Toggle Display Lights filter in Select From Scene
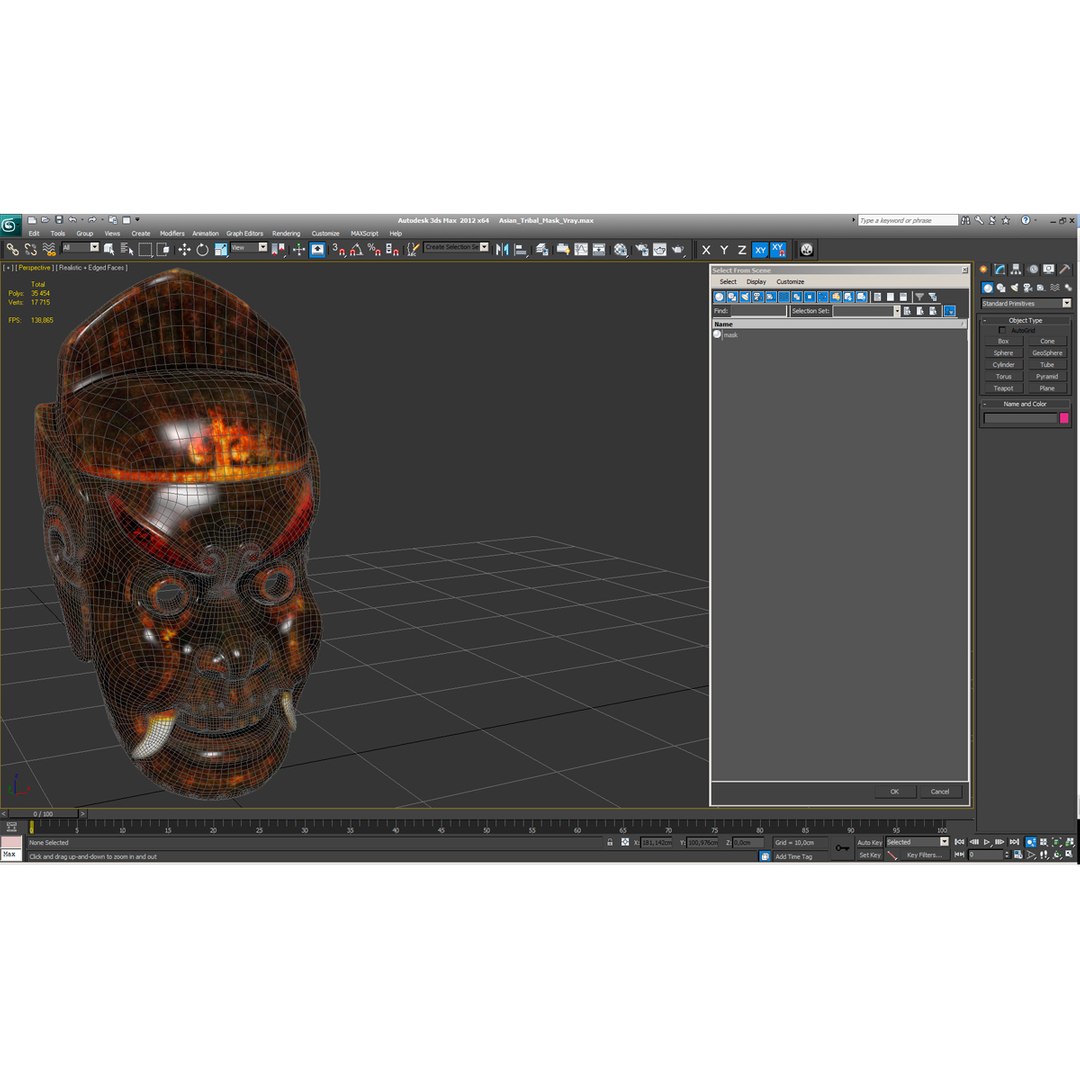This screenshot has height=1080, width=1080. tap(745, 297)
